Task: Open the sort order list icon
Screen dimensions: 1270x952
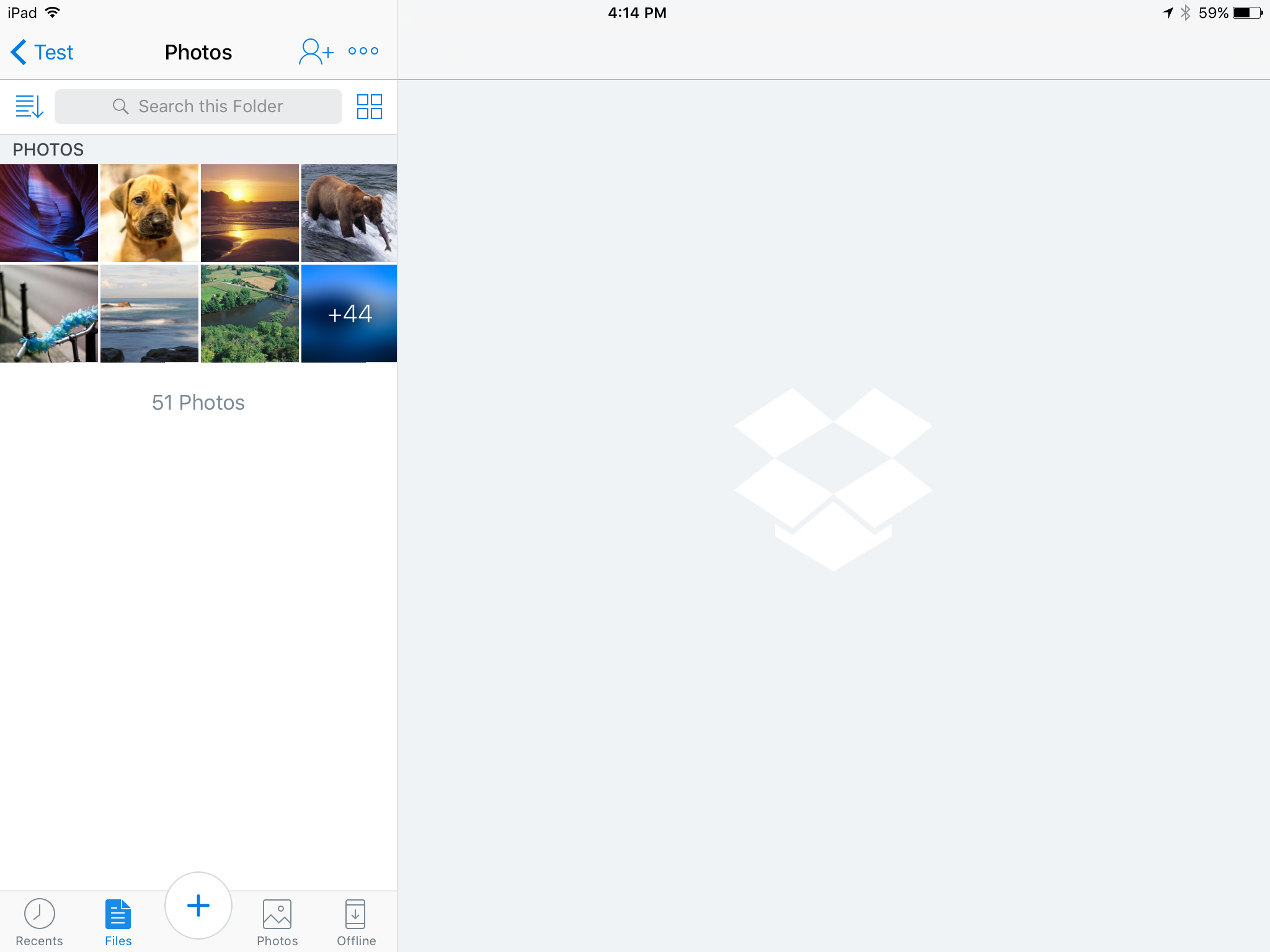Action: pos(29,107)
